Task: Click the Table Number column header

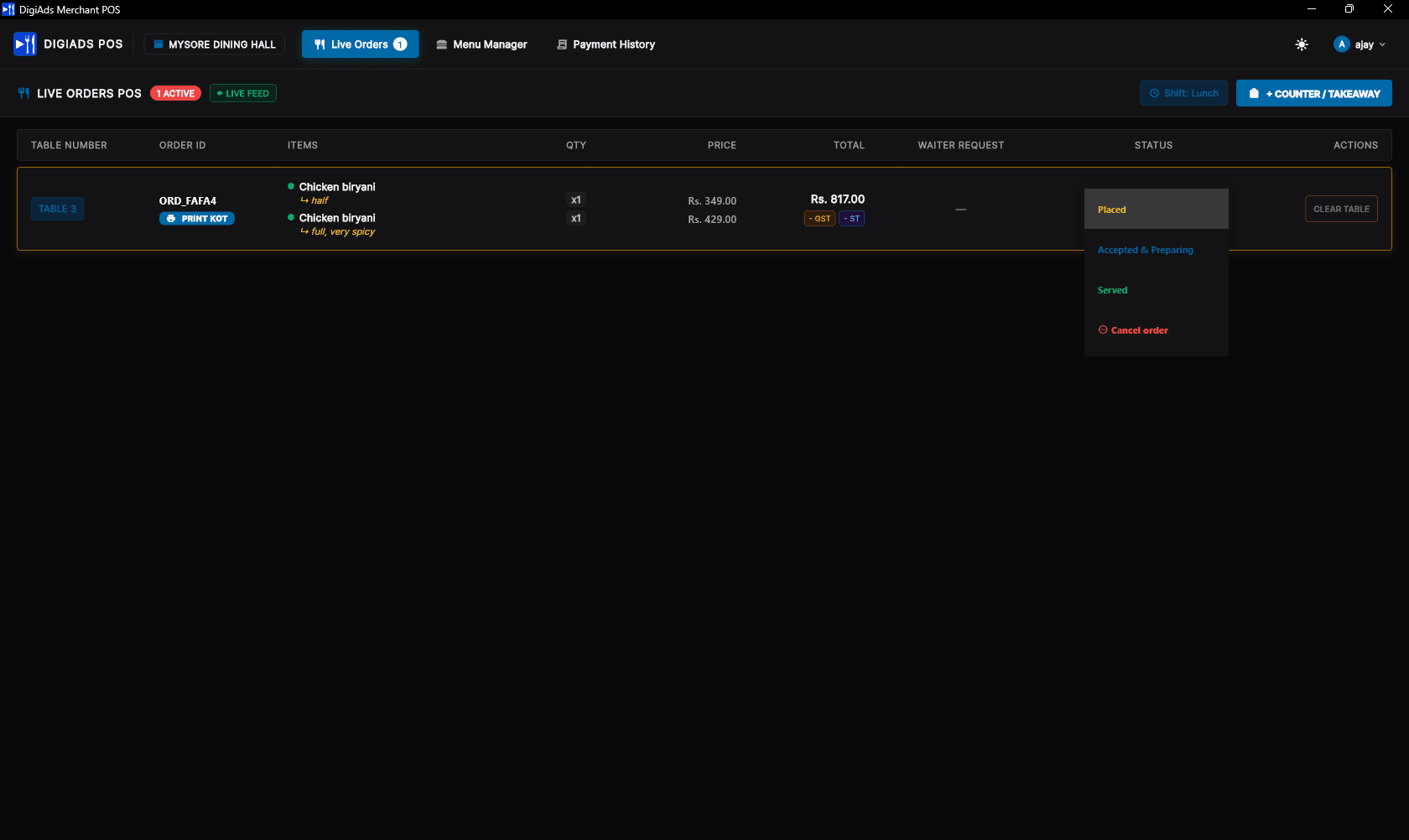Action: click(69, 145)
